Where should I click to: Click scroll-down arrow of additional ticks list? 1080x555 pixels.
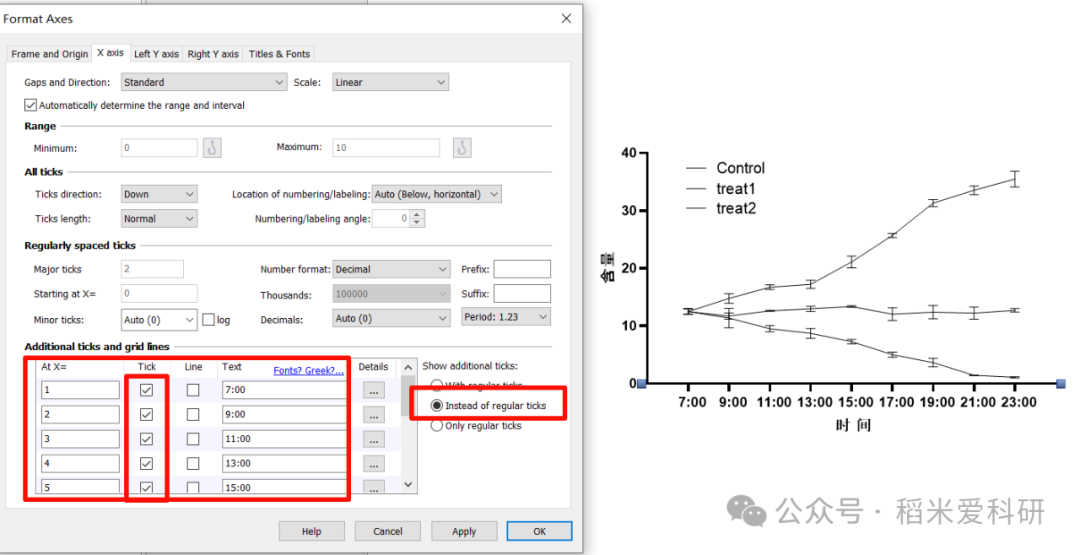[408, 485]
